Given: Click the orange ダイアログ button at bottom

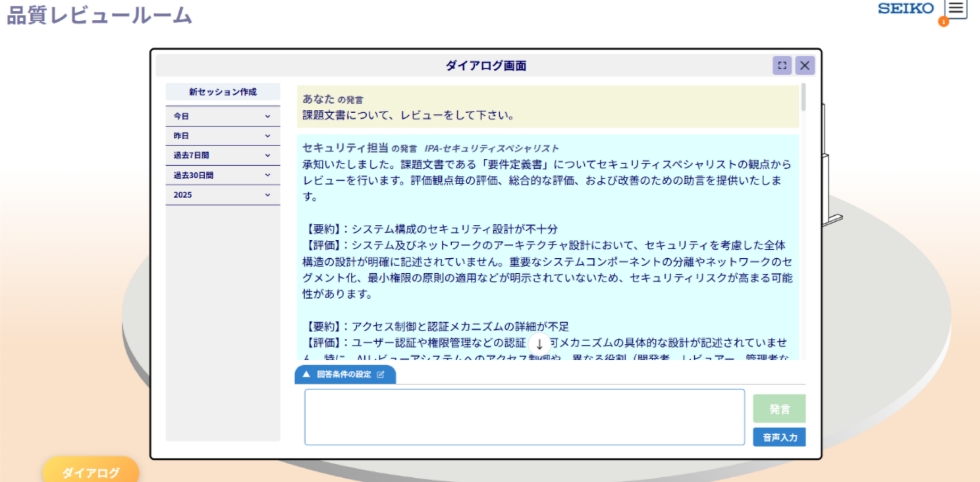Looking at the screenshot, I should pyautogui.click(x=91, y=472).
